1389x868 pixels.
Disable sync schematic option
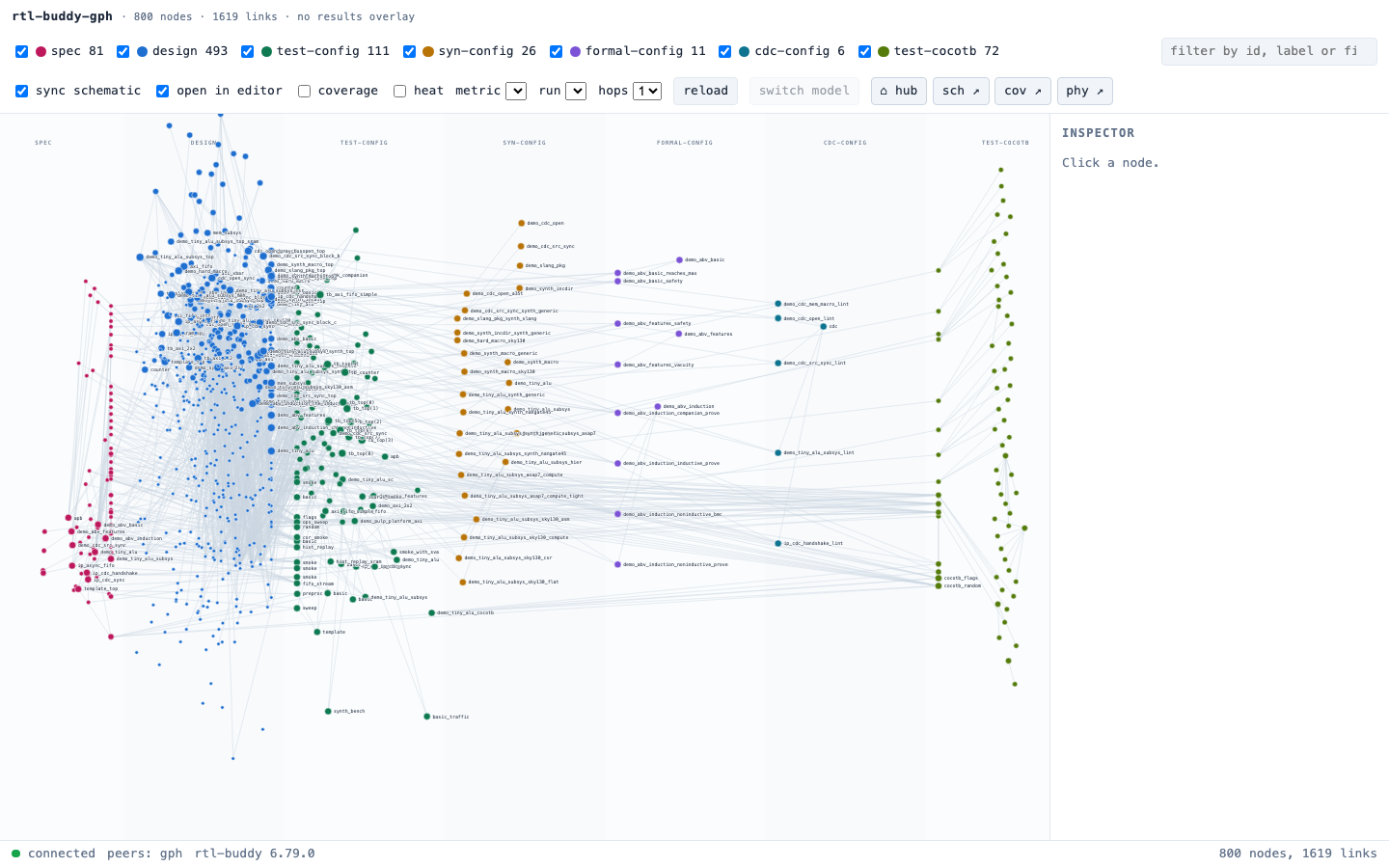coord(21,91)
